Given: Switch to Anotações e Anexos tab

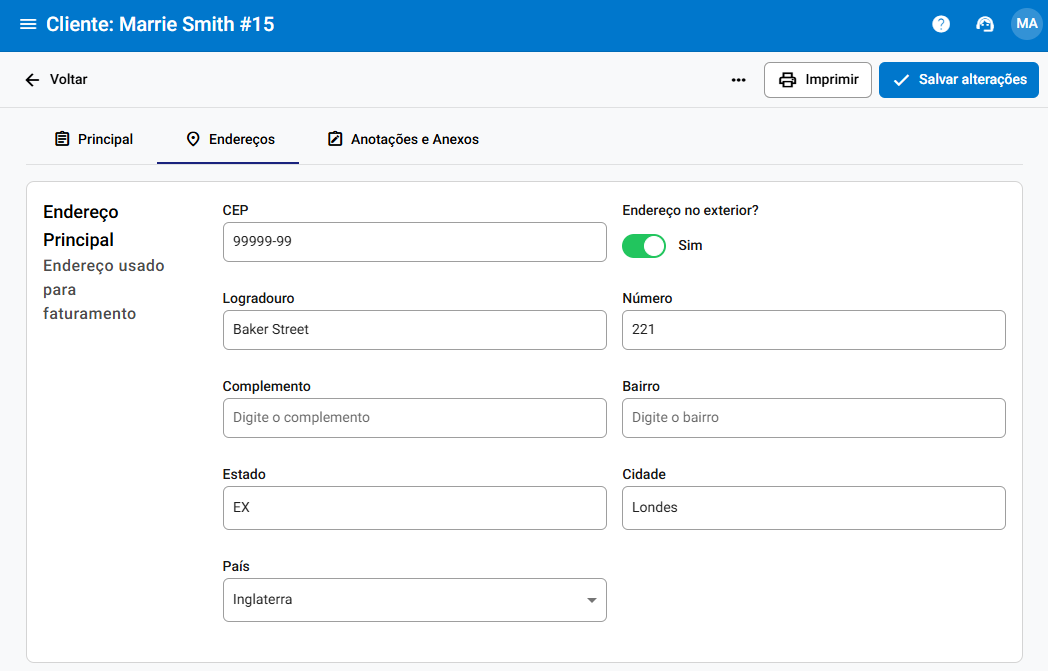Looking at the screenshot, I should (403, 139).
